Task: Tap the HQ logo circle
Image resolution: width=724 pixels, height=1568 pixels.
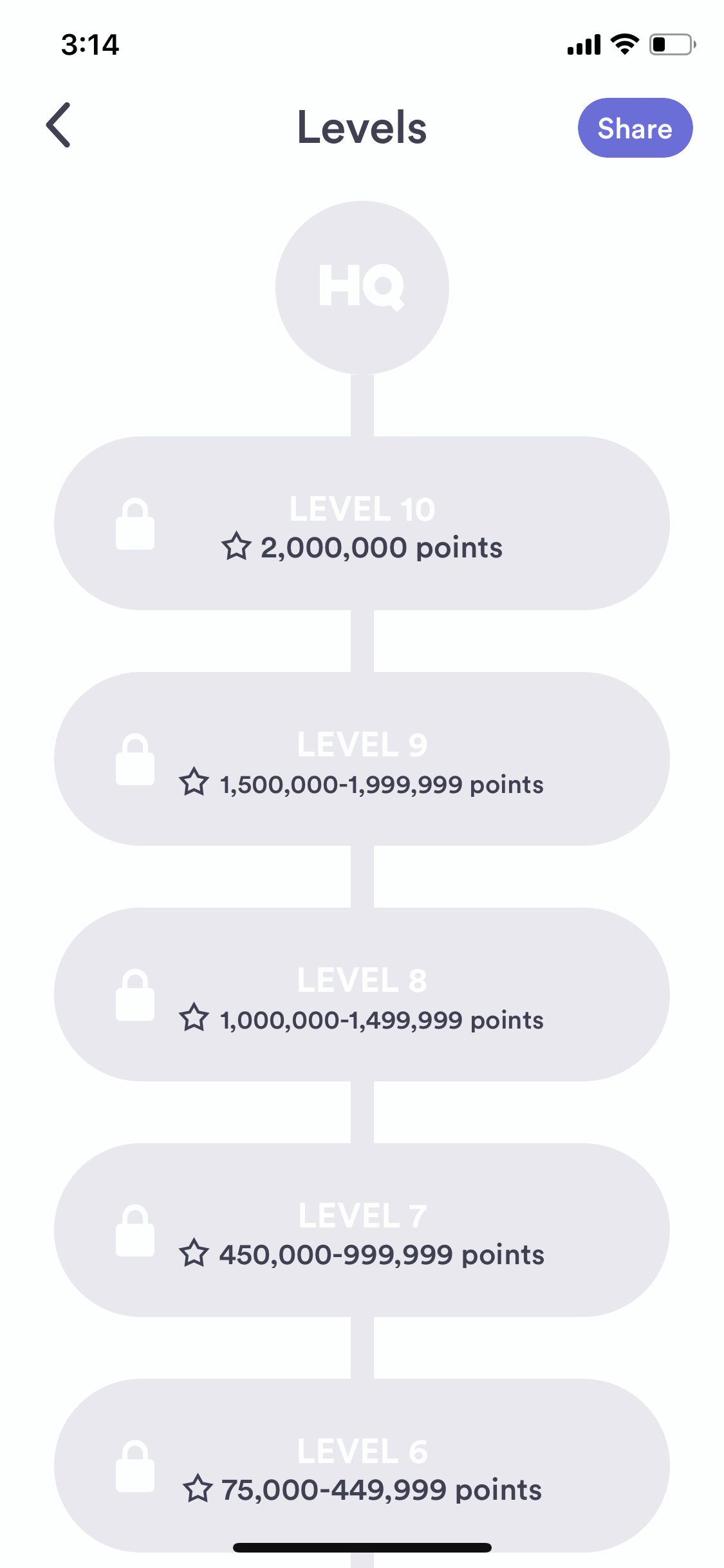Action: [x=362, y=287]
